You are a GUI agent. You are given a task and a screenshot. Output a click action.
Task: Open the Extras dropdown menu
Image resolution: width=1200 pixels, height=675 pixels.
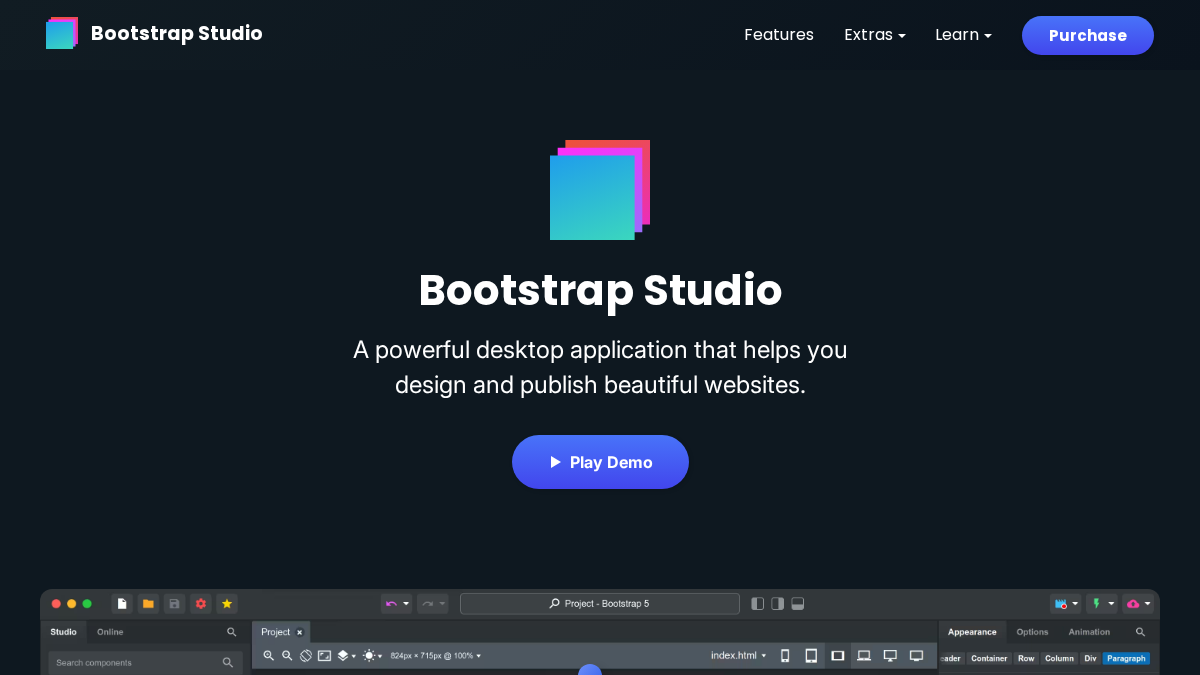pos(875,35)
